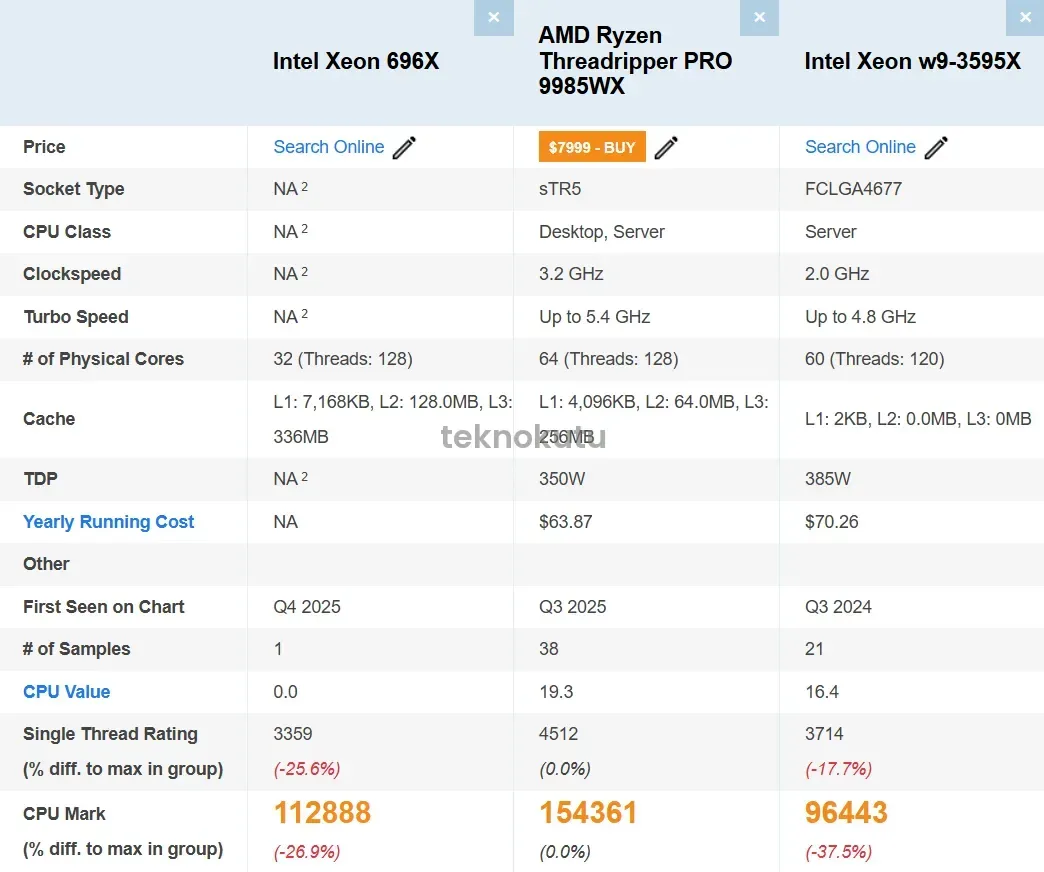1044x872 pixels.
Task: Edit price pencil icon for Xeon 696X
Action: click(x=404, y=147)
